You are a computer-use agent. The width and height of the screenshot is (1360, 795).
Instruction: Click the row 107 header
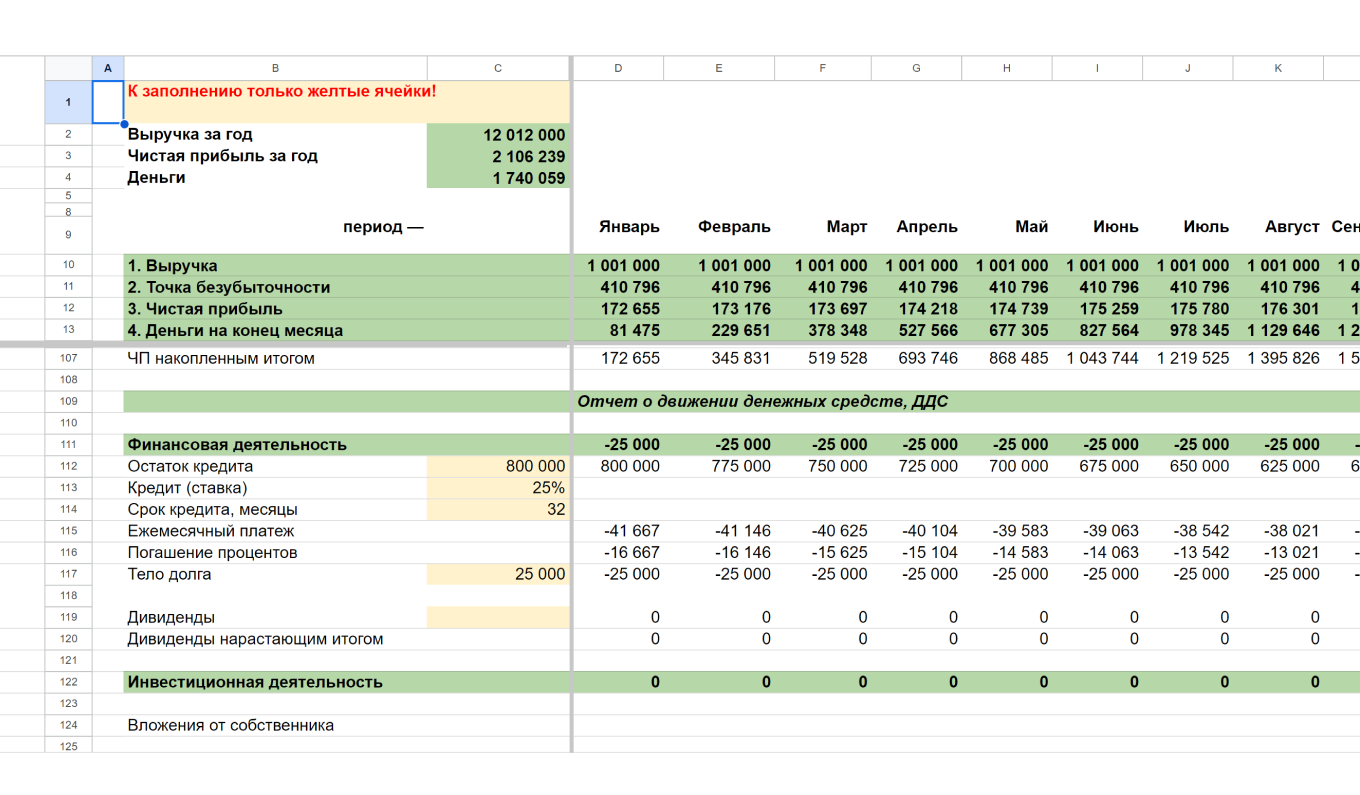pos(68,358)
